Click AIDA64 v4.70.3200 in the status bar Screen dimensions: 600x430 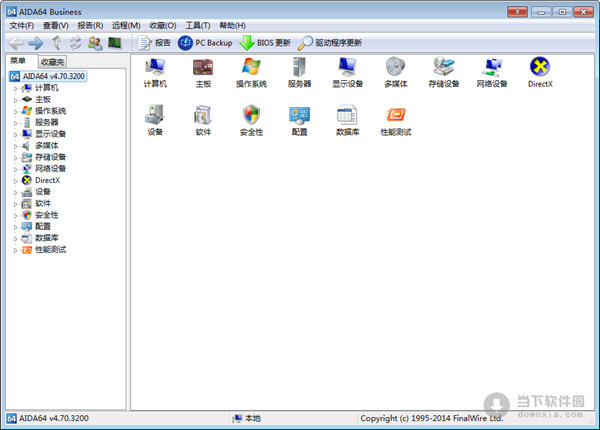49,418
